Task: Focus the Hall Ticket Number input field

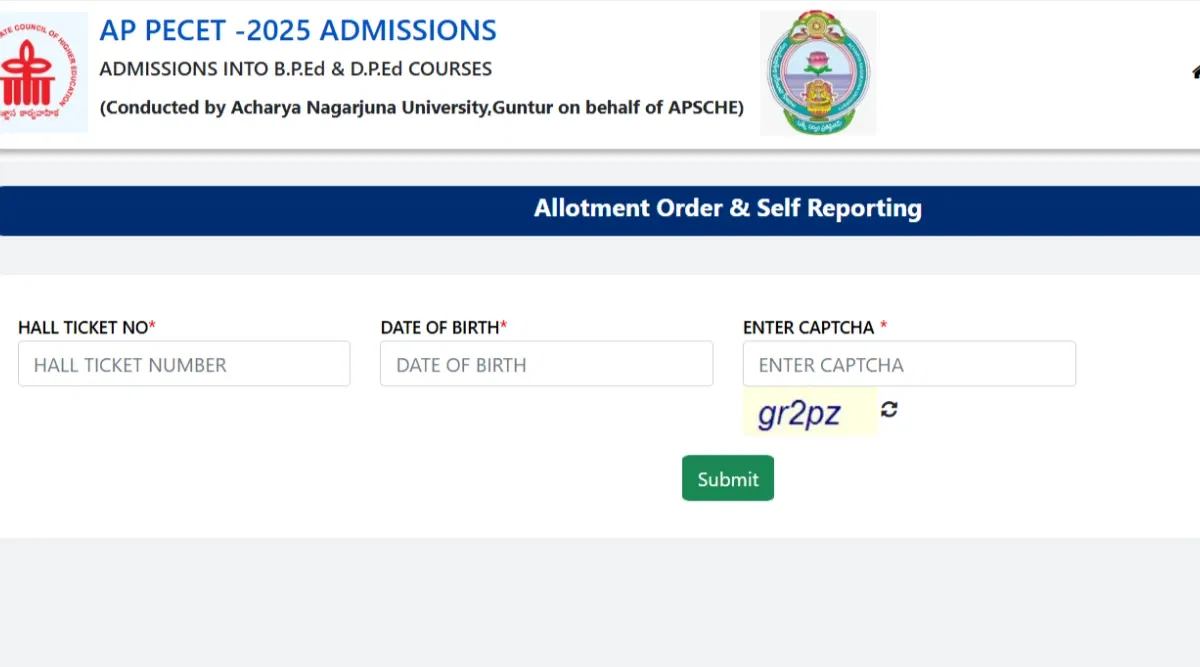Action: (184, 364)
